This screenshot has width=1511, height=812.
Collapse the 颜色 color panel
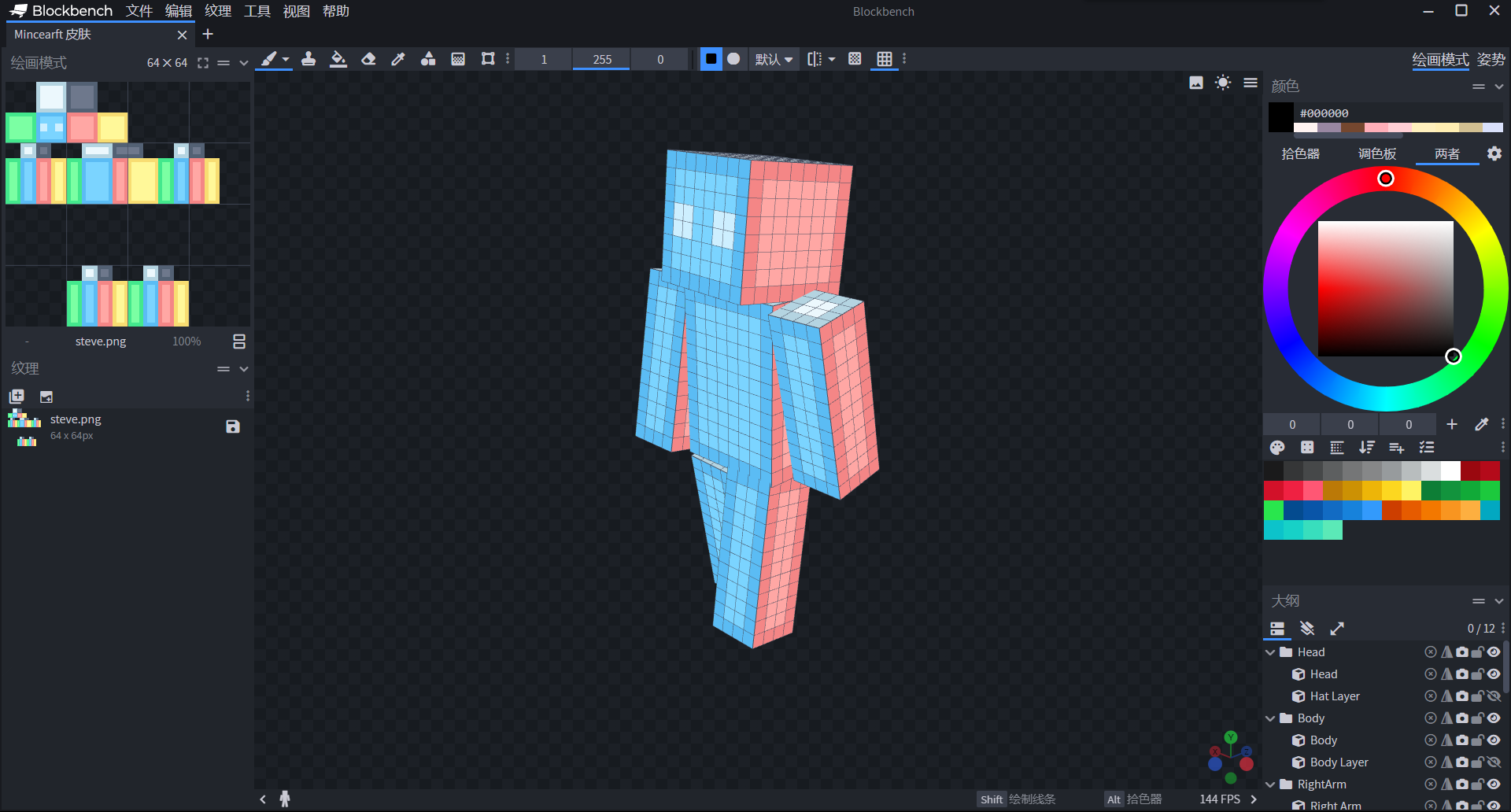pyautogui.click(x=1499, y=87)
